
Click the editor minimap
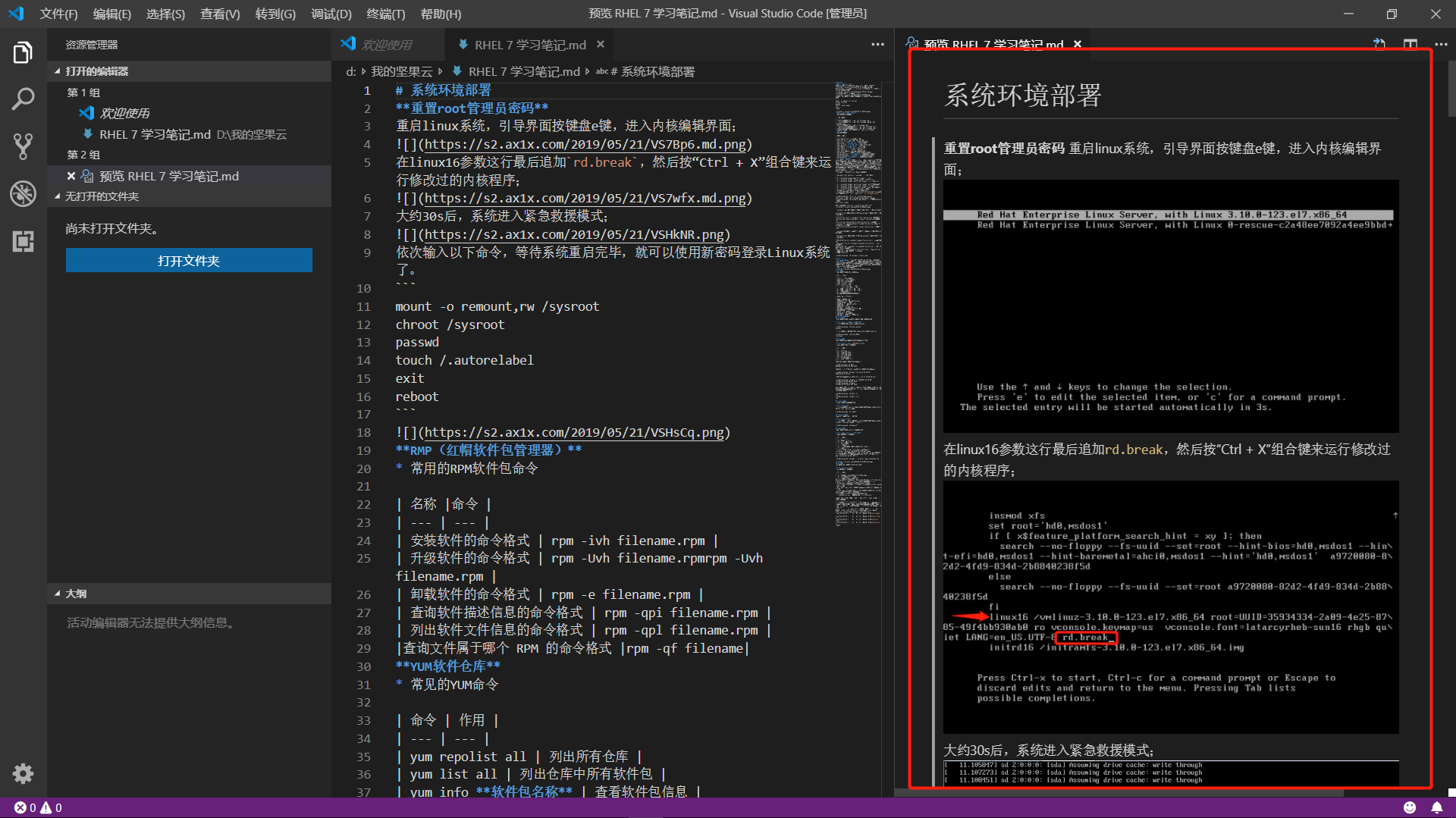[858, 303]
